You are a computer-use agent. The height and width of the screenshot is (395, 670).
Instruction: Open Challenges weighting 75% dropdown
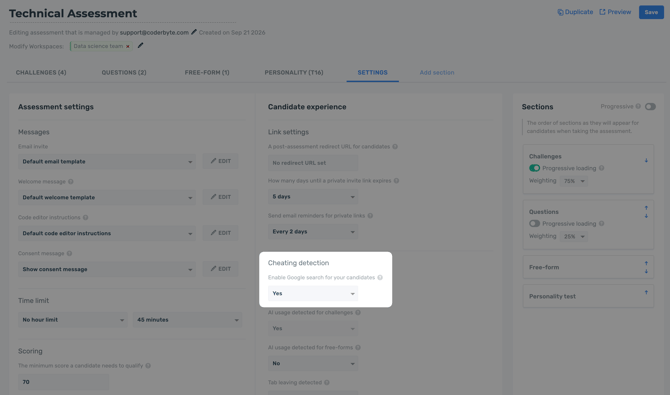coord(574,181)
